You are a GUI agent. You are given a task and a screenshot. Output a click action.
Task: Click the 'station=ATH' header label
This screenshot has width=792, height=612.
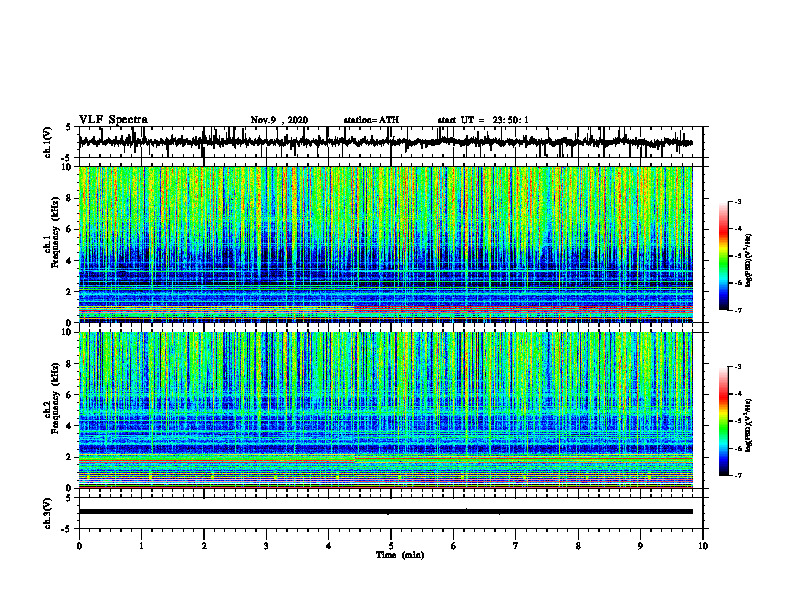tap(371, 120)
